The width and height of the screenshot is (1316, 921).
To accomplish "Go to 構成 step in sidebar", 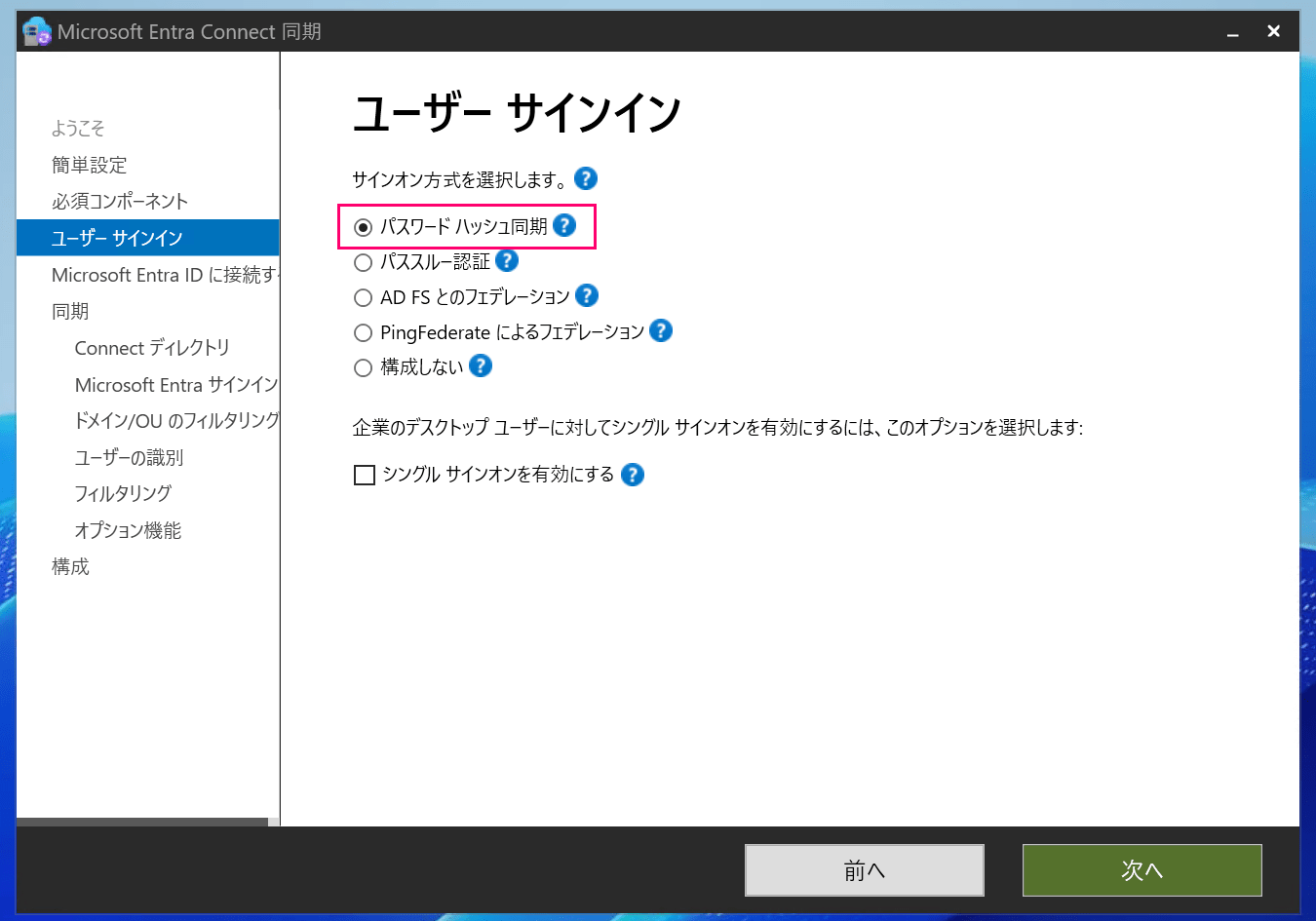I will (x=70, y=566).
